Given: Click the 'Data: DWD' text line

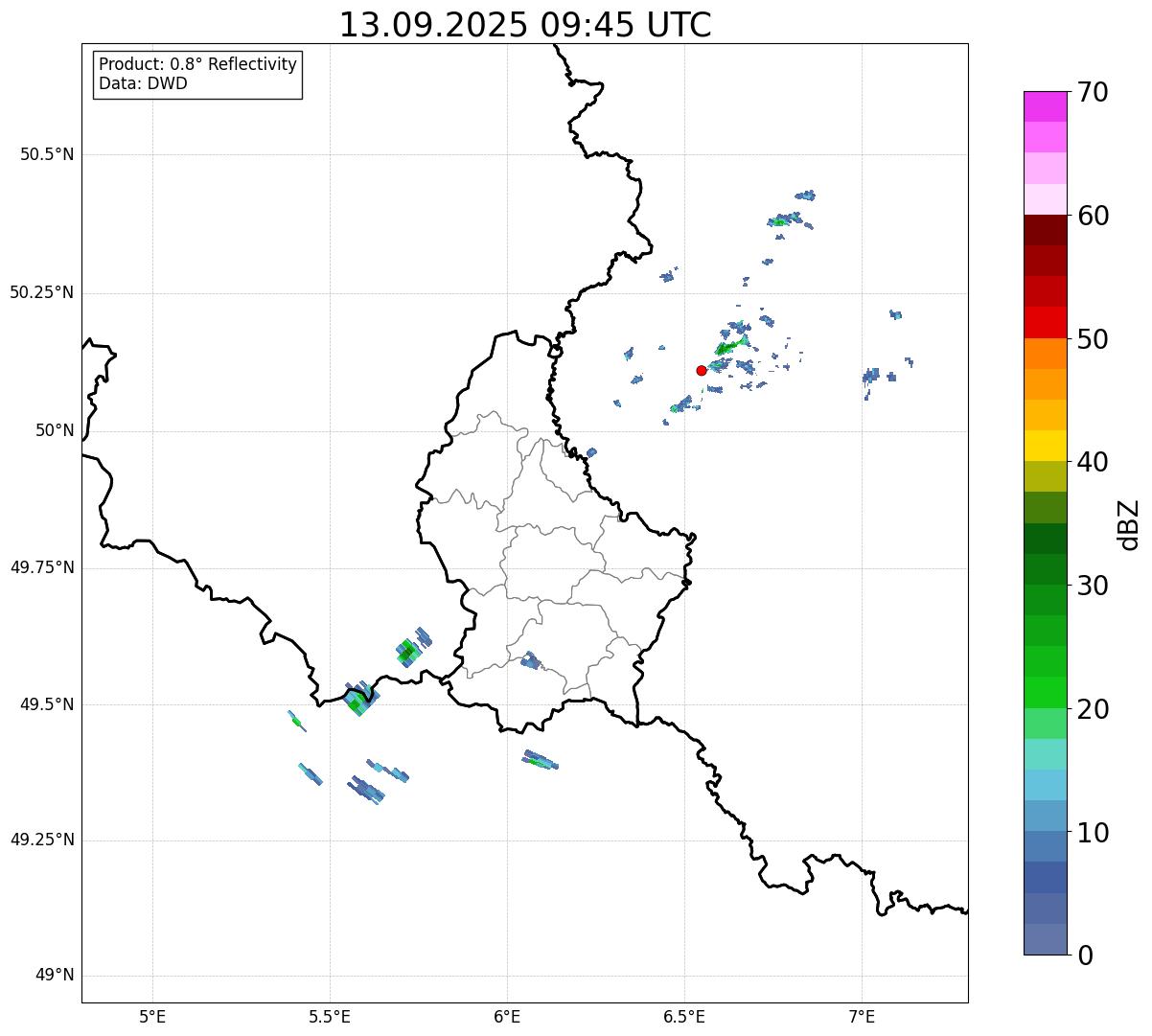Looking at the screenshot, I should click(143, 83).
